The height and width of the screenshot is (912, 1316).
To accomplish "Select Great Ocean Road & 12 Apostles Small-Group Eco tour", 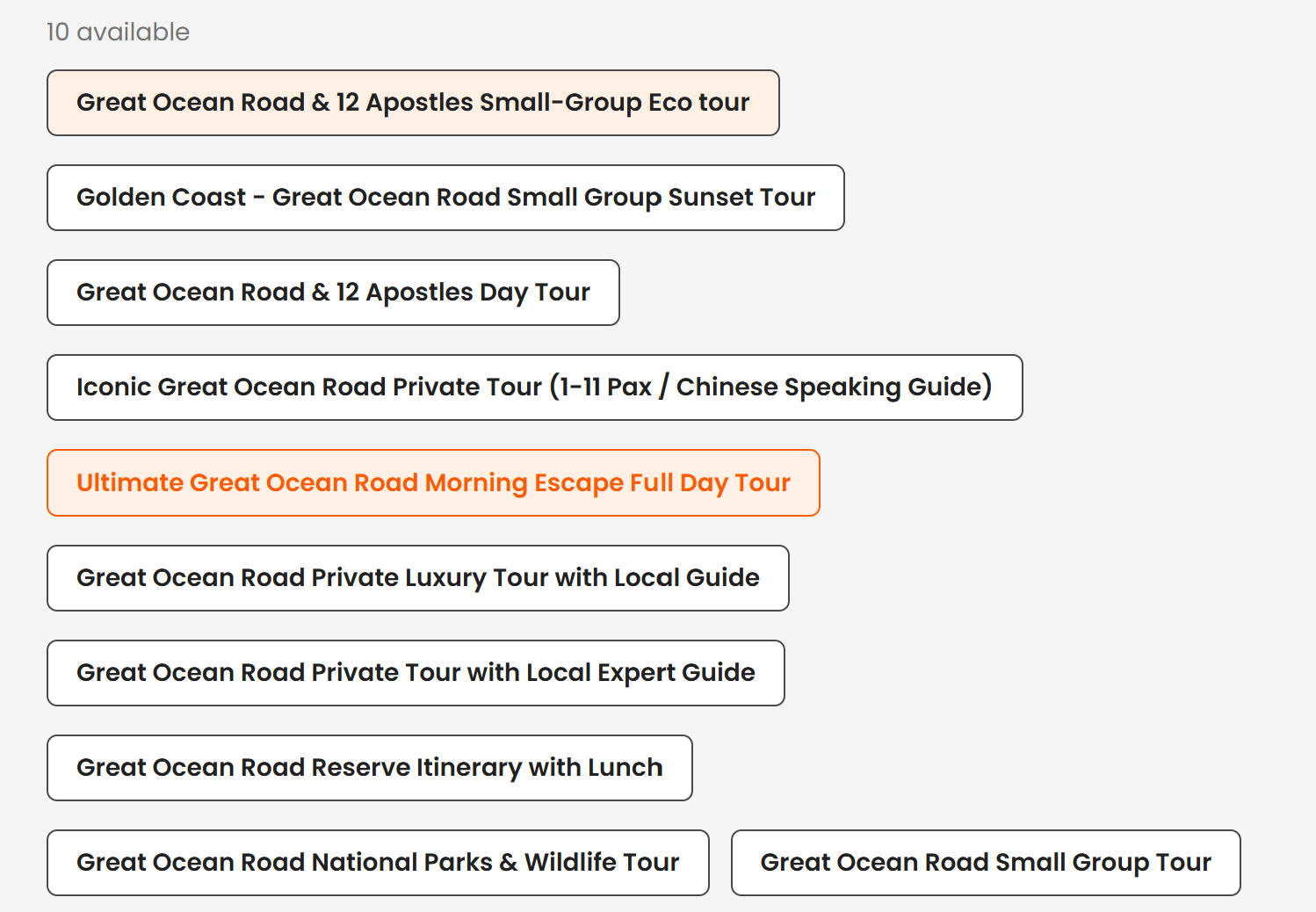I will pyautogui.click(x=413, y=103).
